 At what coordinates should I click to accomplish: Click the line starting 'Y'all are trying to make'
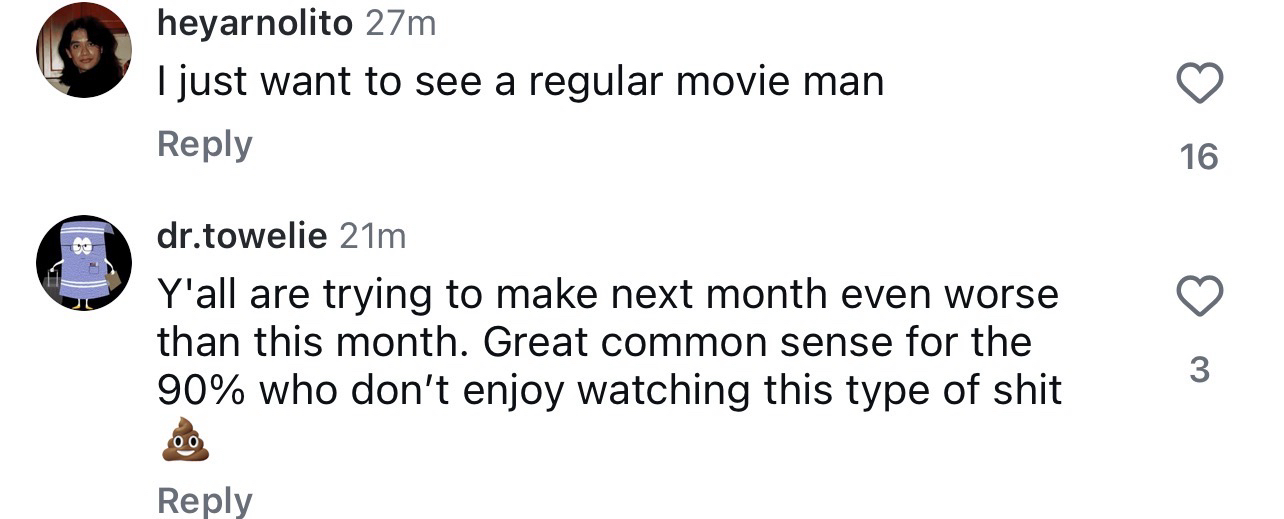607,295
